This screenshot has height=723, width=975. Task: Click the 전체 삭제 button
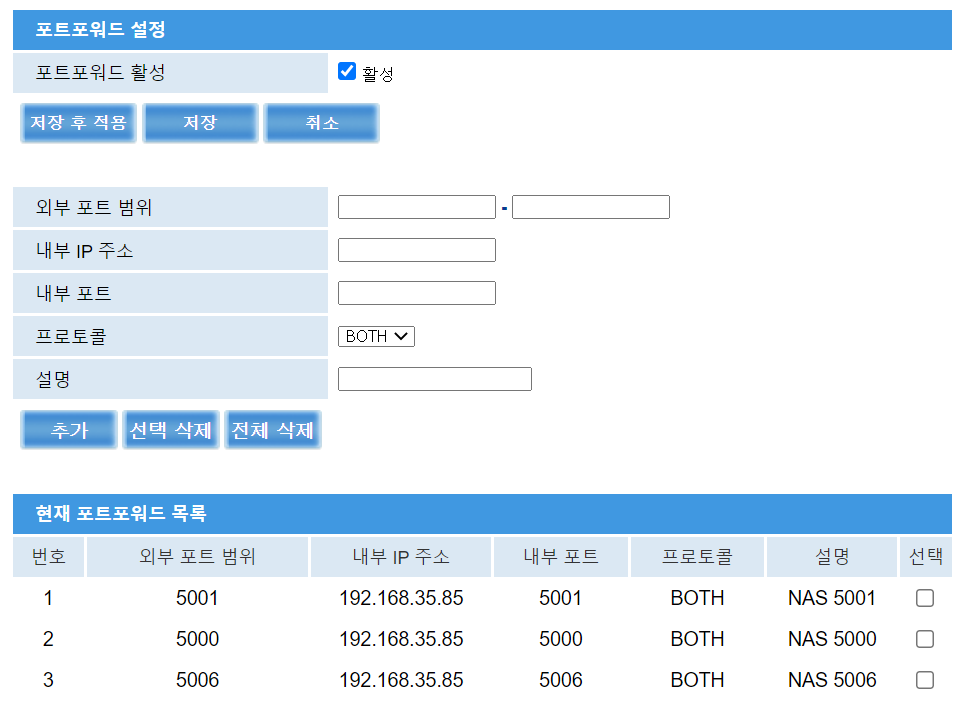tap(272, 430)
